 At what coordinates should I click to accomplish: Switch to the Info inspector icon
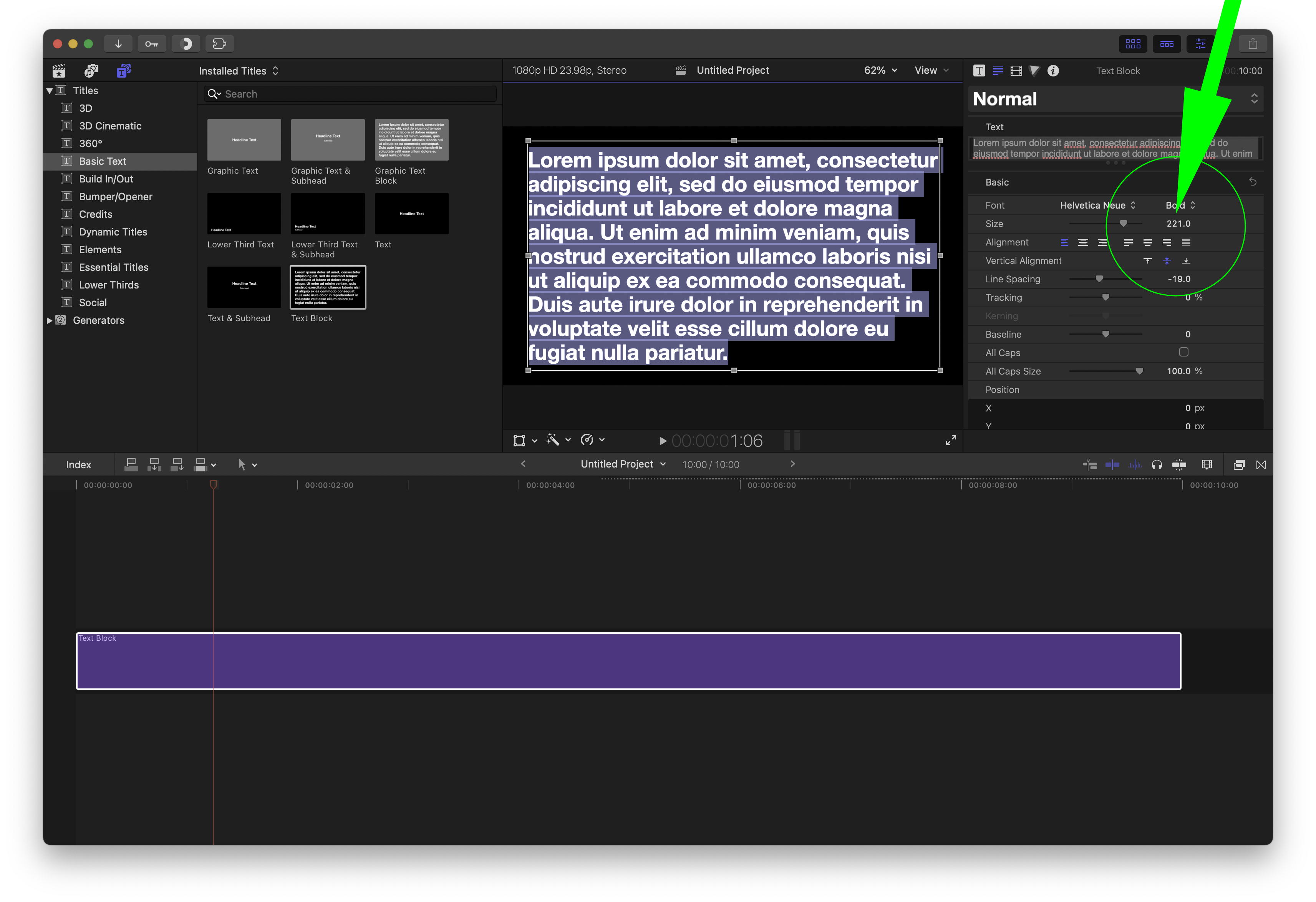[x=1053, y=71]
